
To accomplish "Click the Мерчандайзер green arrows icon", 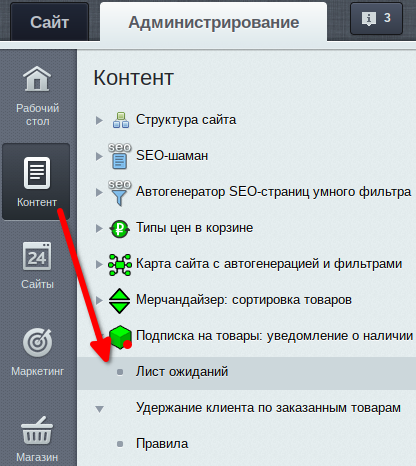I will [x=120, y=301].
